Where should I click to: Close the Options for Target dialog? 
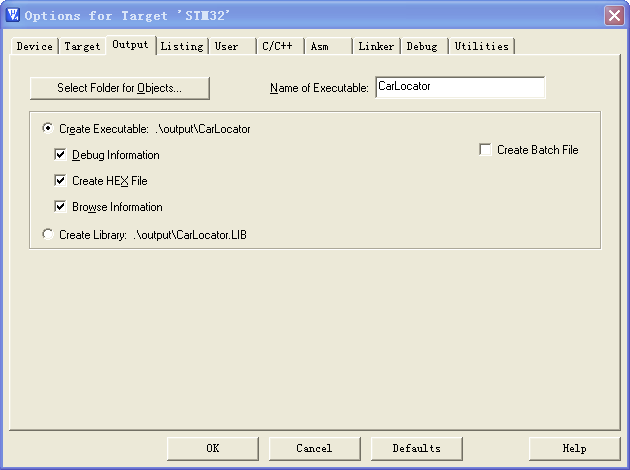coord(614,16)
